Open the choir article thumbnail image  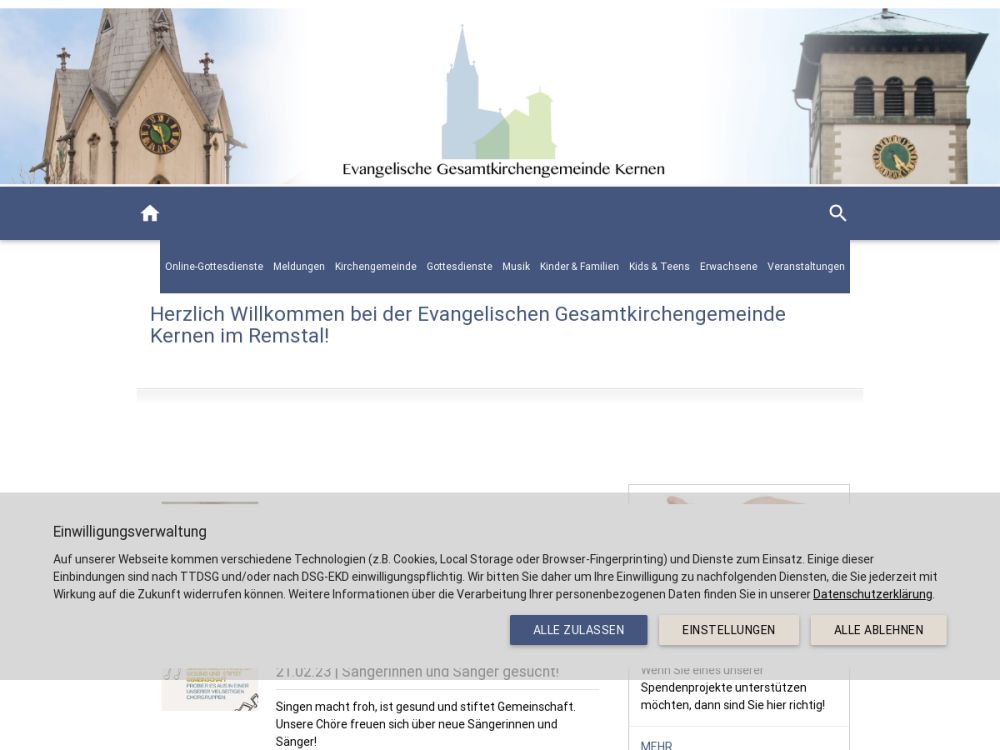pos(209,691)
